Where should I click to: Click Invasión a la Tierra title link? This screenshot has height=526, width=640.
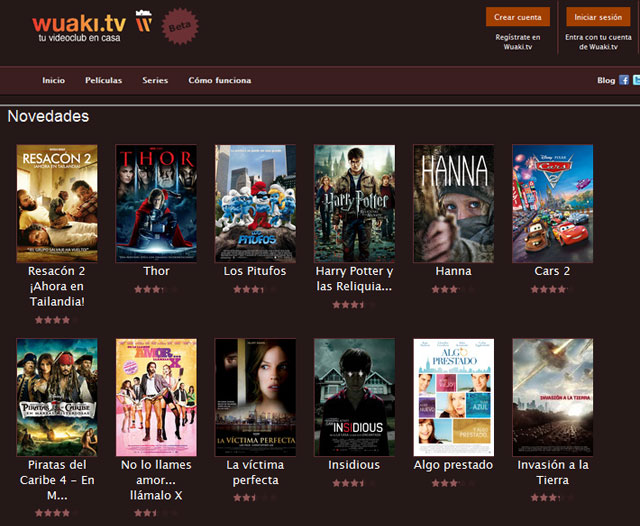pos(553,473)
